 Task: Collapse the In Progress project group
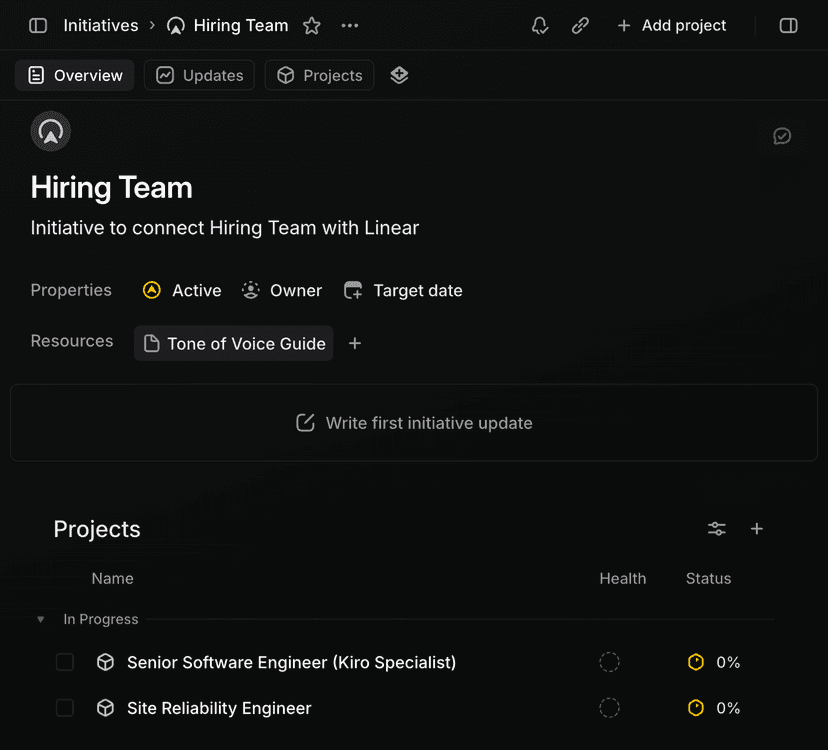[x=41, y=620]
